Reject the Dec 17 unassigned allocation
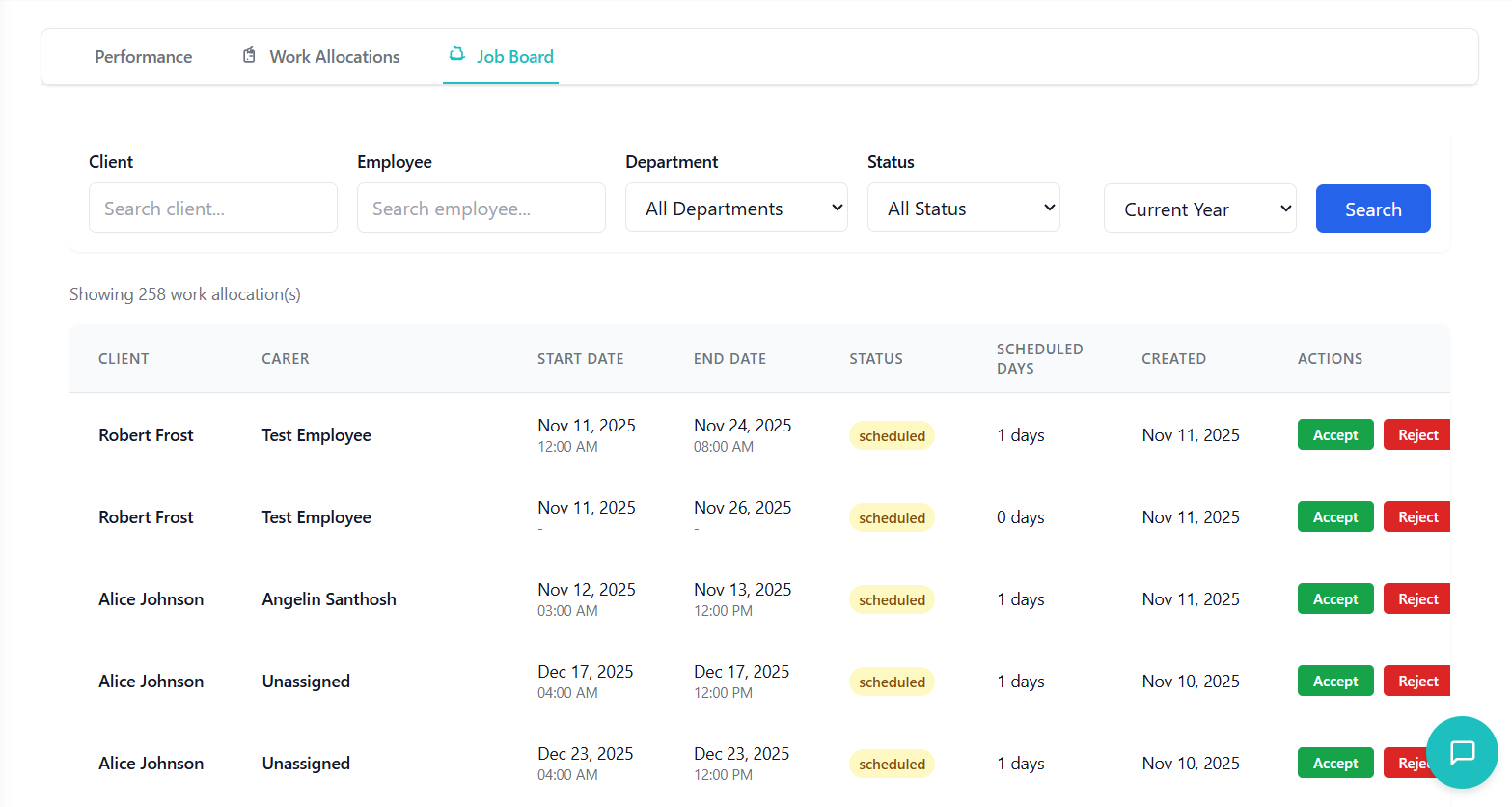Screen dimensions: 1512x807 (1416, 682)
